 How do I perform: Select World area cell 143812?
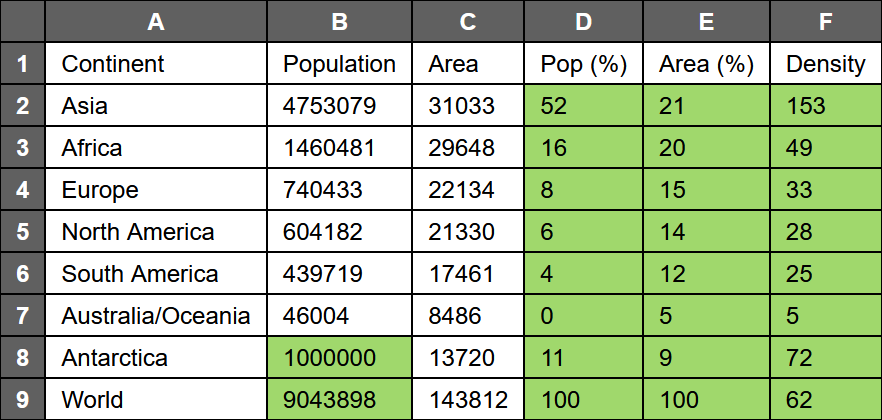pos(467,400)
